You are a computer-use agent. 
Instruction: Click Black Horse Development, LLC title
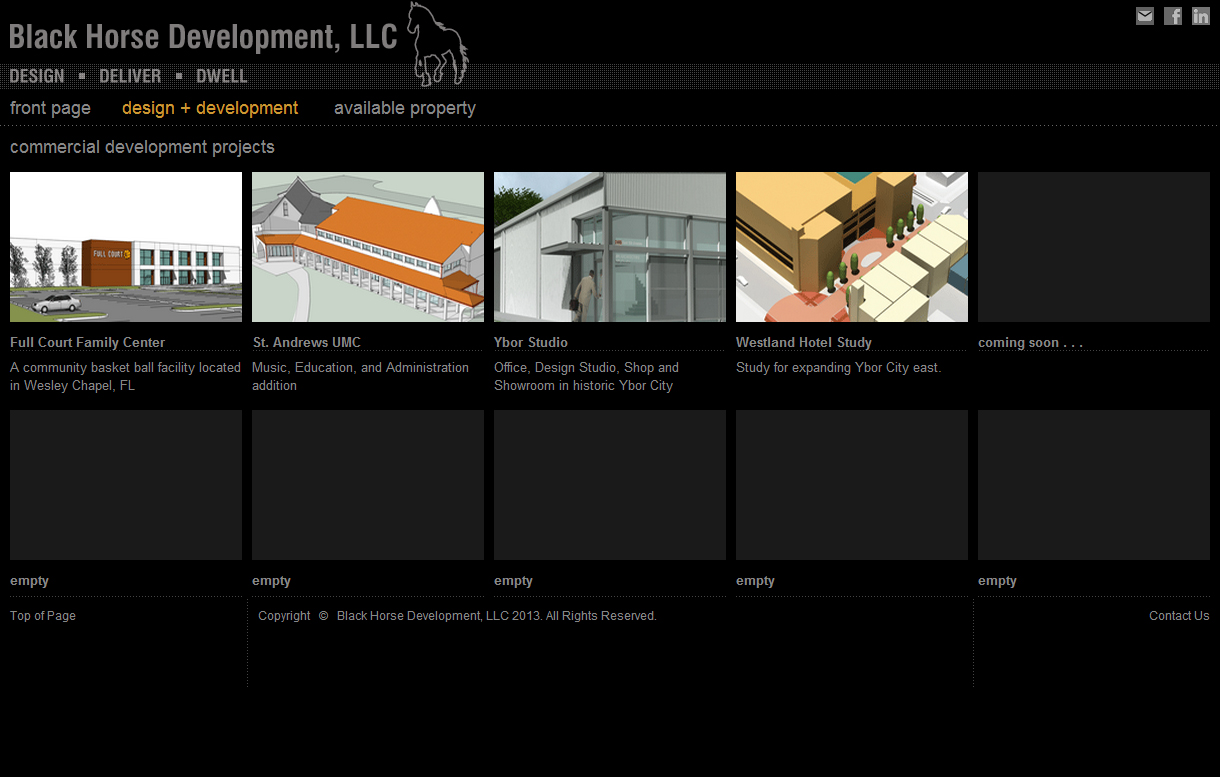(203, 36)
